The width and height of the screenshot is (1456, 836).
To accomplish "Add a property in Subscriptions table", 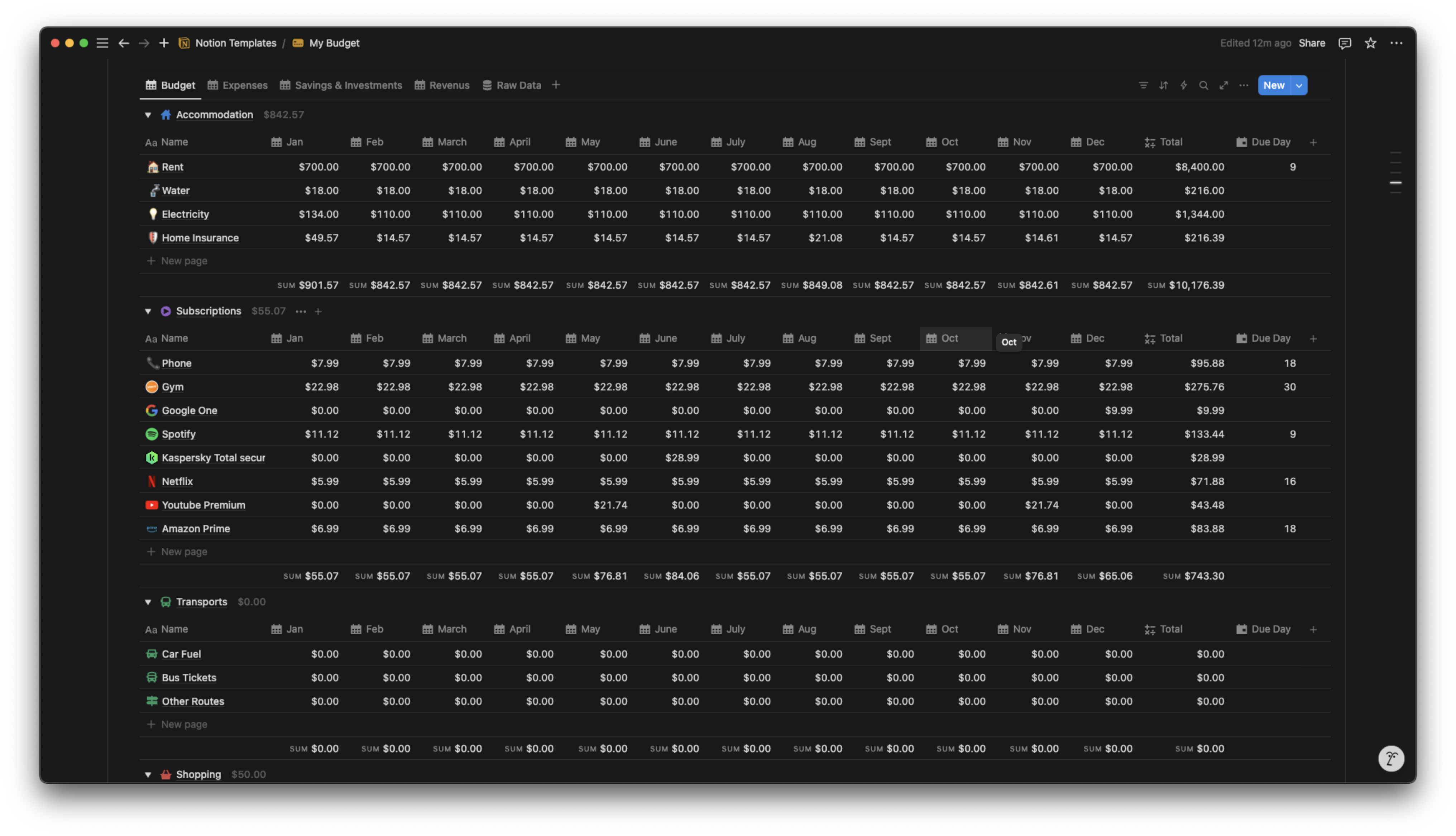I will pyautogui.click(x=1312, y=339).
